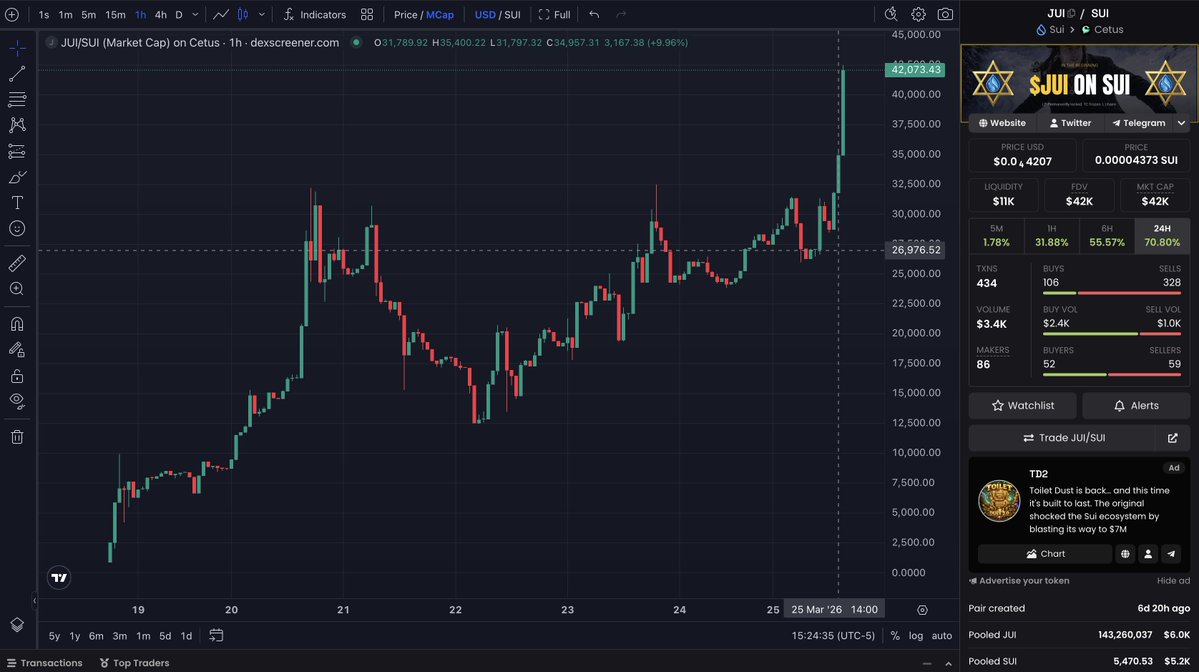Switch to the 5m timeframe
This screenshot has height=672, width=1199.
pyautogui.click(x=89, y=15)
